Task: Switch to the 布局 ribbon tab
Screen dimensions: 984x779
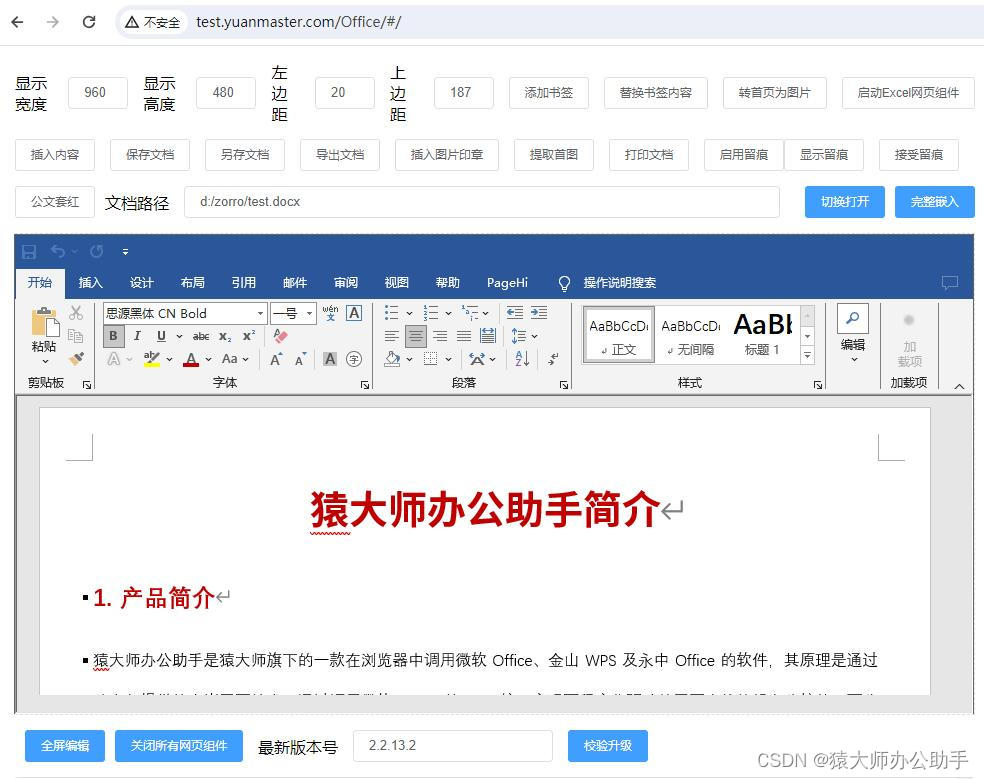Action: pyautogui.click(x=193, y=282)
